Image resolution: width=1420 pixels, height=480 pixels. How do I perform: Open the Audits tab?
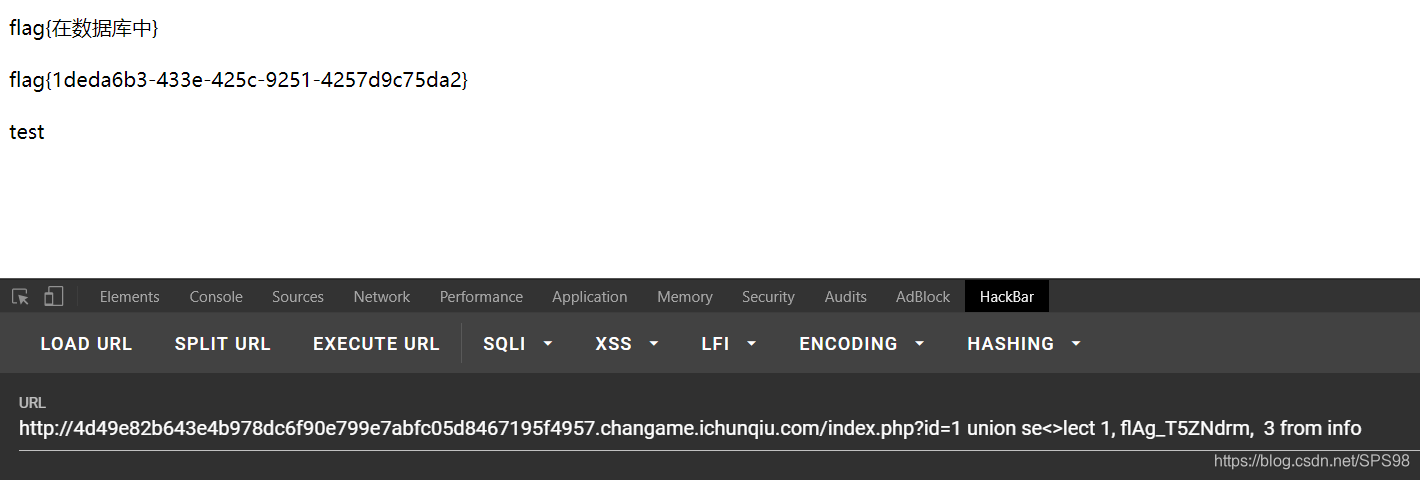point(846,296)
